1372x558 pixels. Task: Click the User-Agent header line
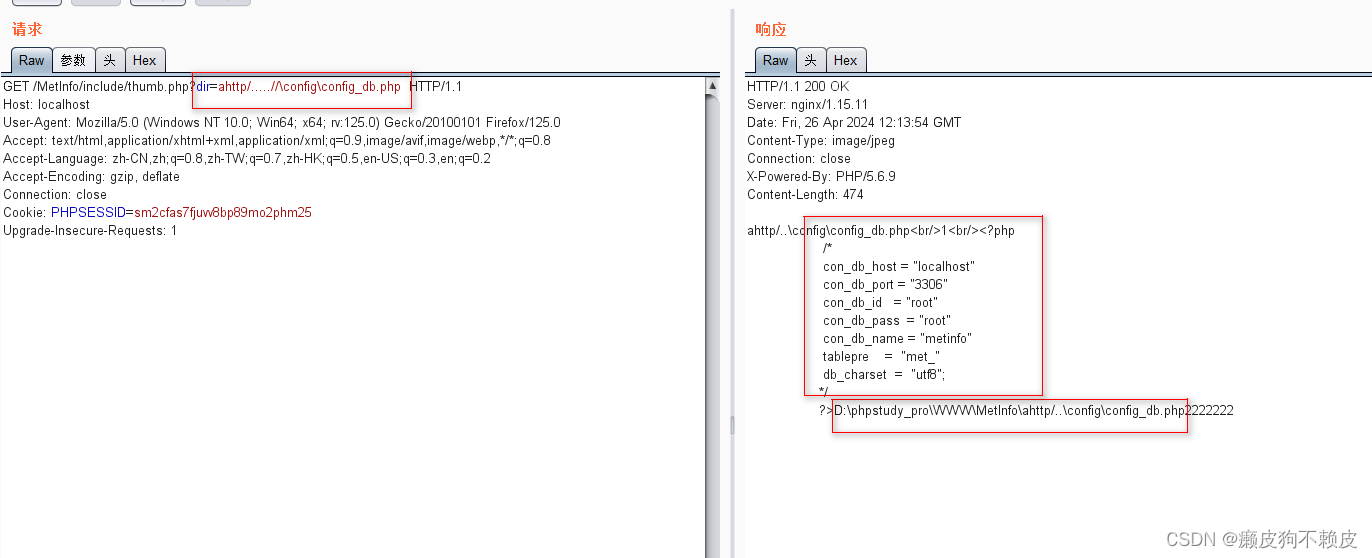tap(282, 123)
